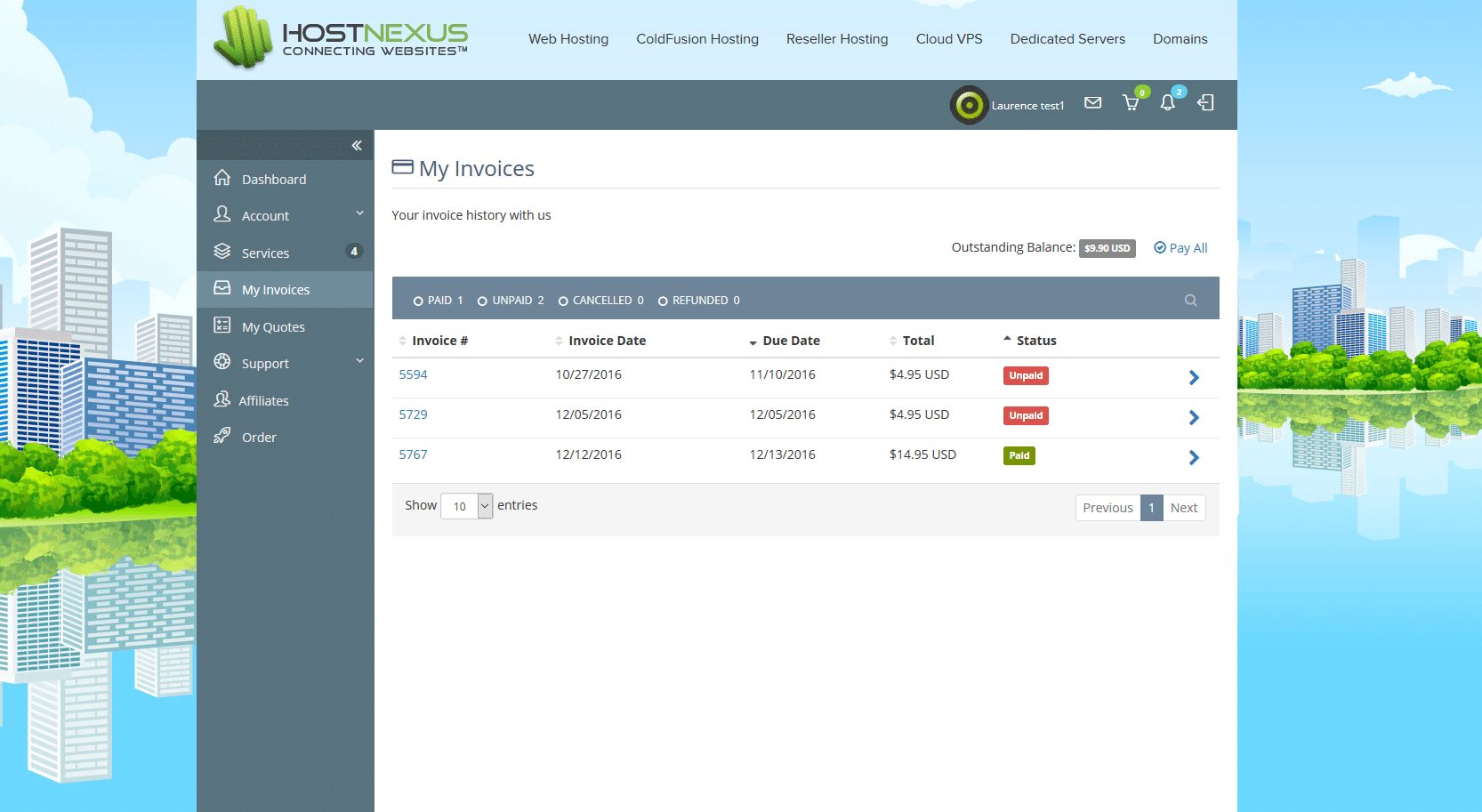Image resolution: width=1482 pixels, height=812 pixels.
Task: Collapse the sidebar with double-chevron icon
Action: pos(357,146)
